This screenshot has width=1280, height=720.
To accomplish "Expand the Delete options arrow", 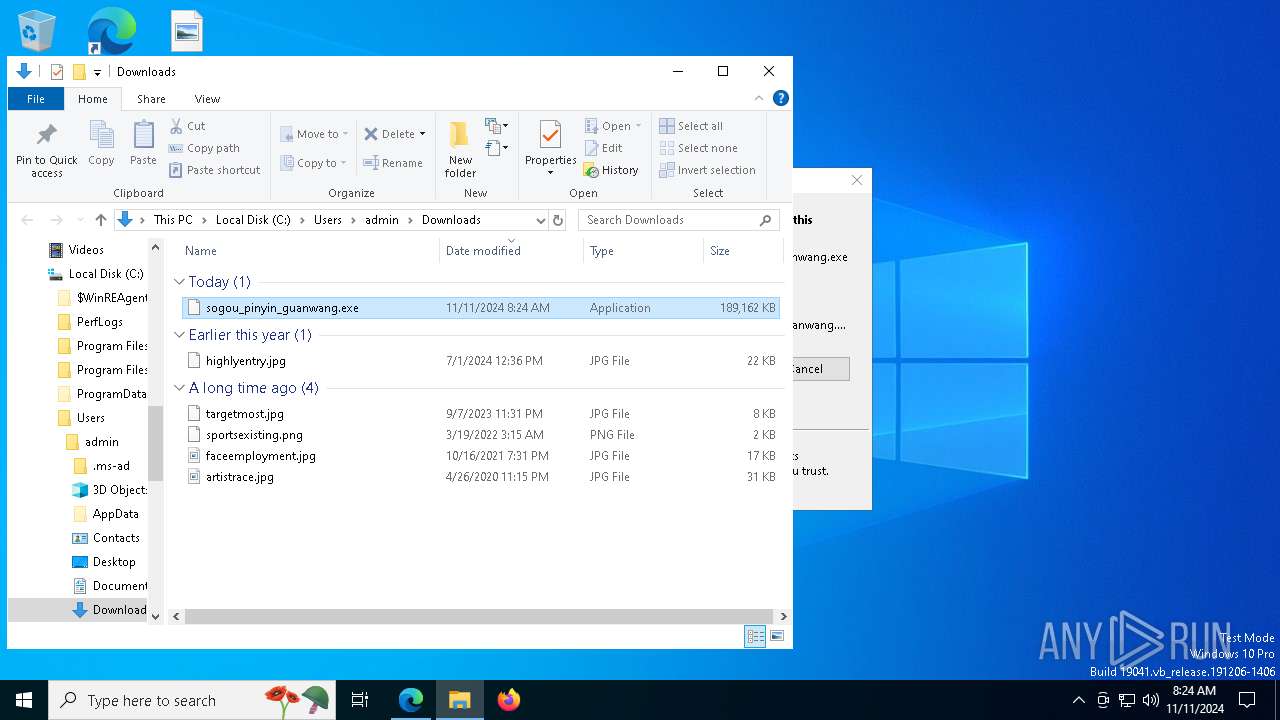I will pyautogui.click(x=422, y=134).
